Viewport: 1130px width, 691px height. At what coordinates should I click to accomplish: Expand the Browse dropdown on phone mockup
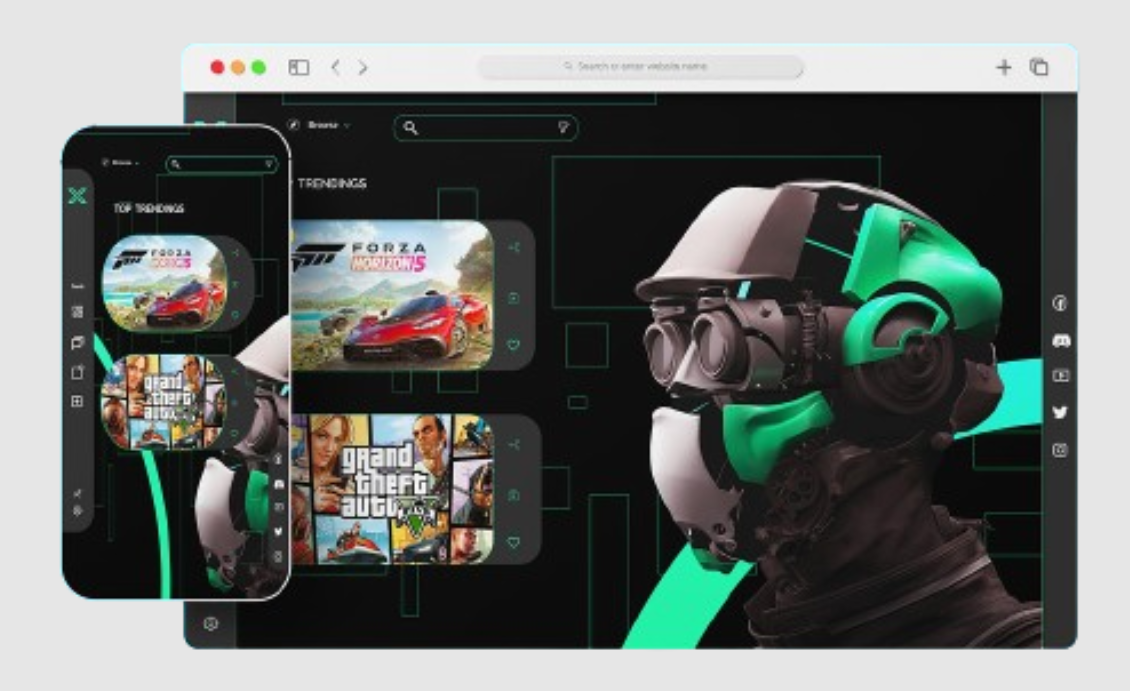click(x=120, y=162)
